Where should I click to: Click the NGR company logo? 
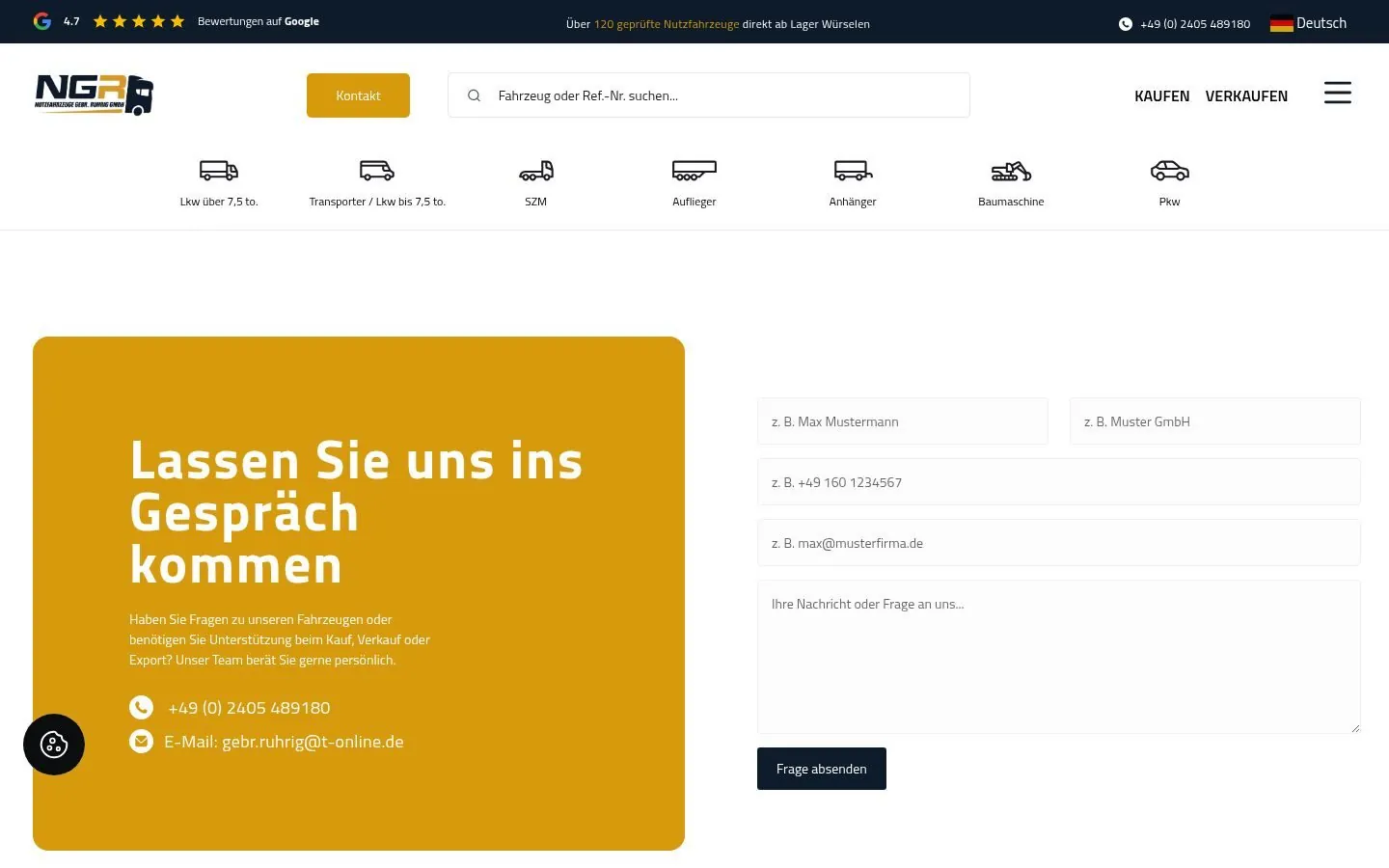click(x=94, y=95)
